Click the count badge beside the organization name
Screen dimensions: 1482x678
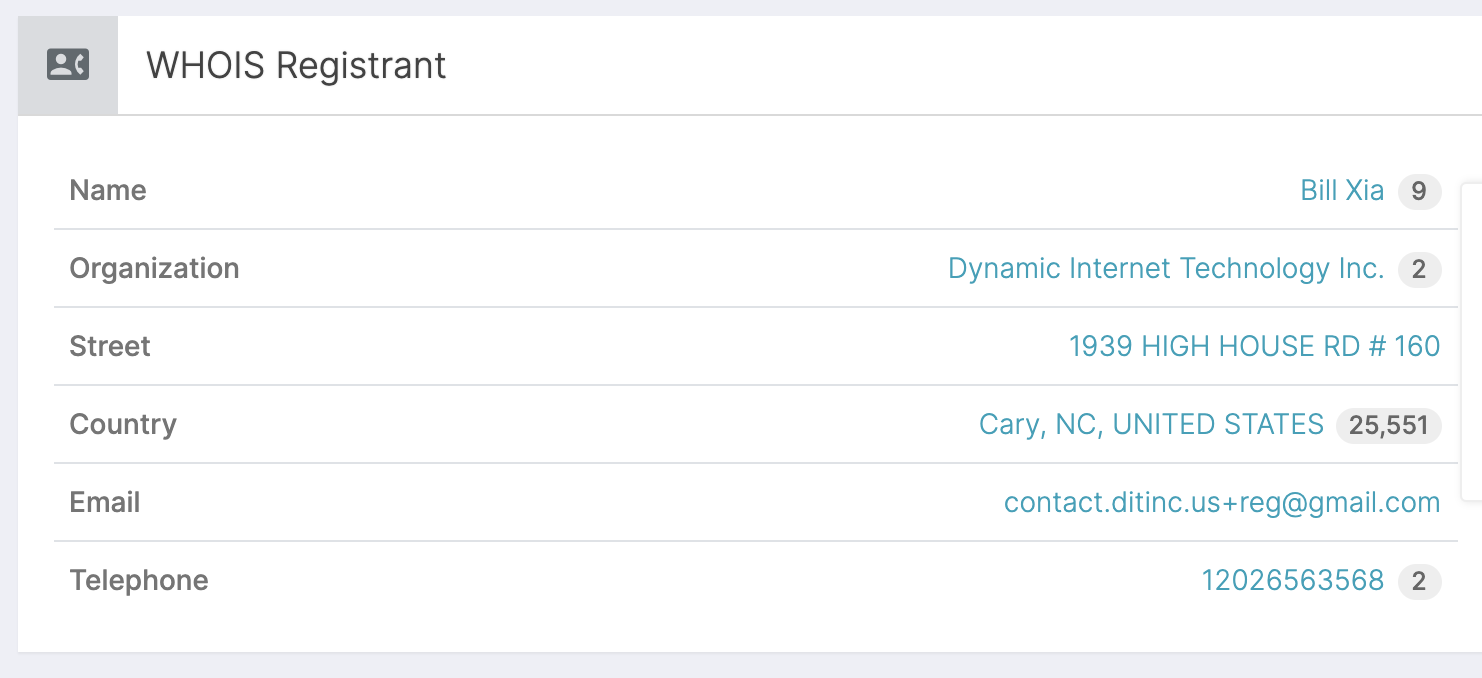1419,269
